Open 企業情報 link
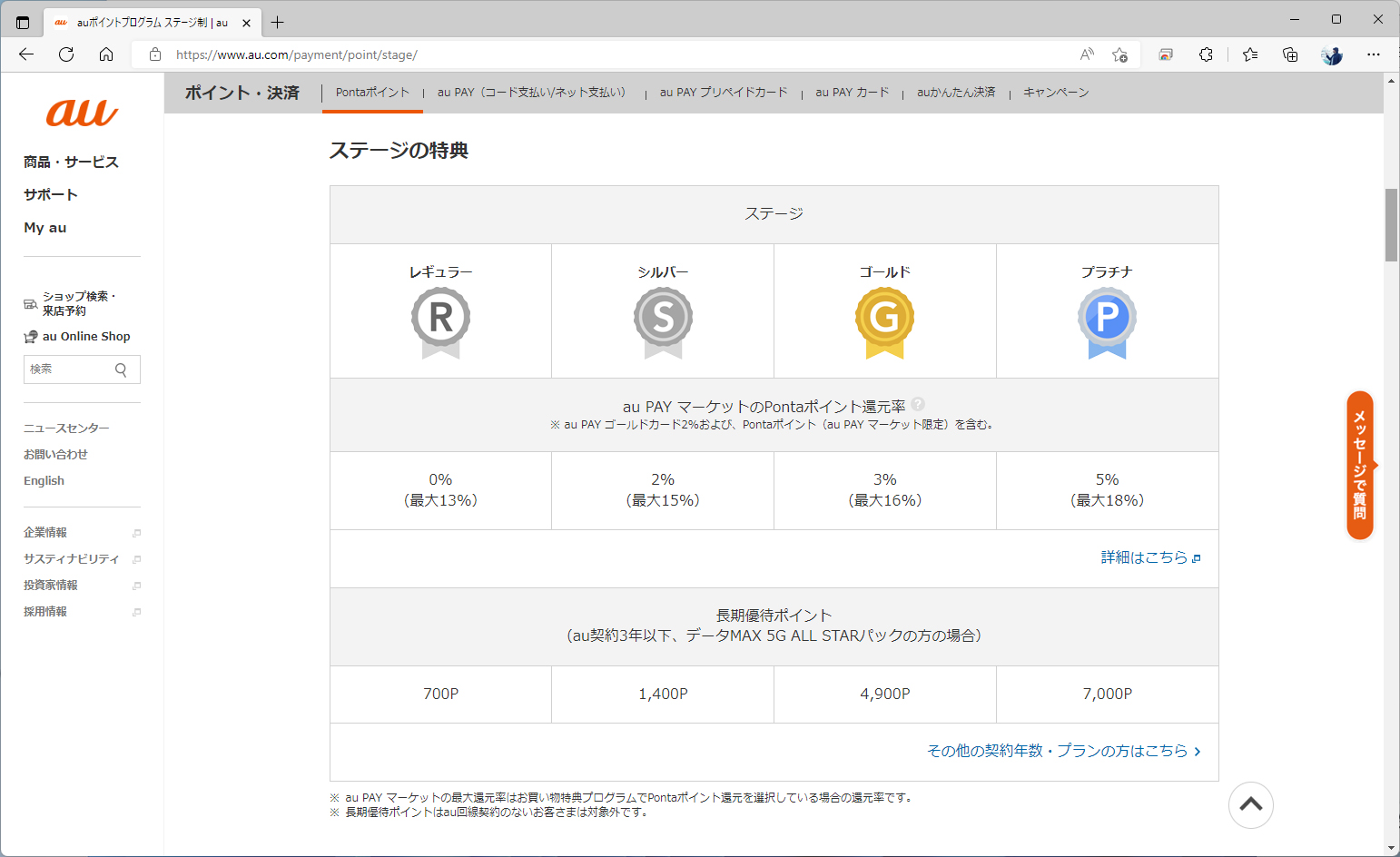The image size is (1400, 857). [x=45, y=533]
